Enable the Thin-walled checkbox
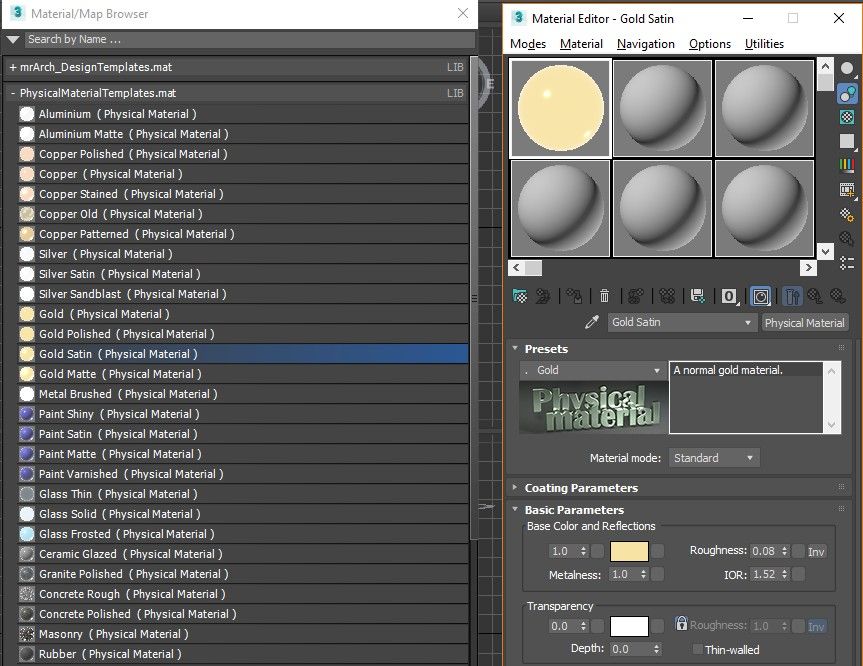This screenshot has width=863, height=666. point(697,650)
